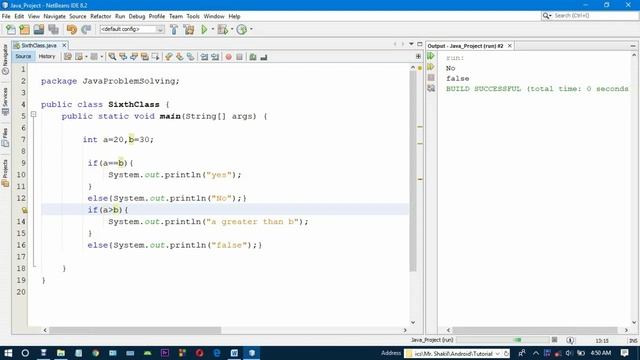
Task: Click the New File toolbar icon
Action: coord(11,29)
